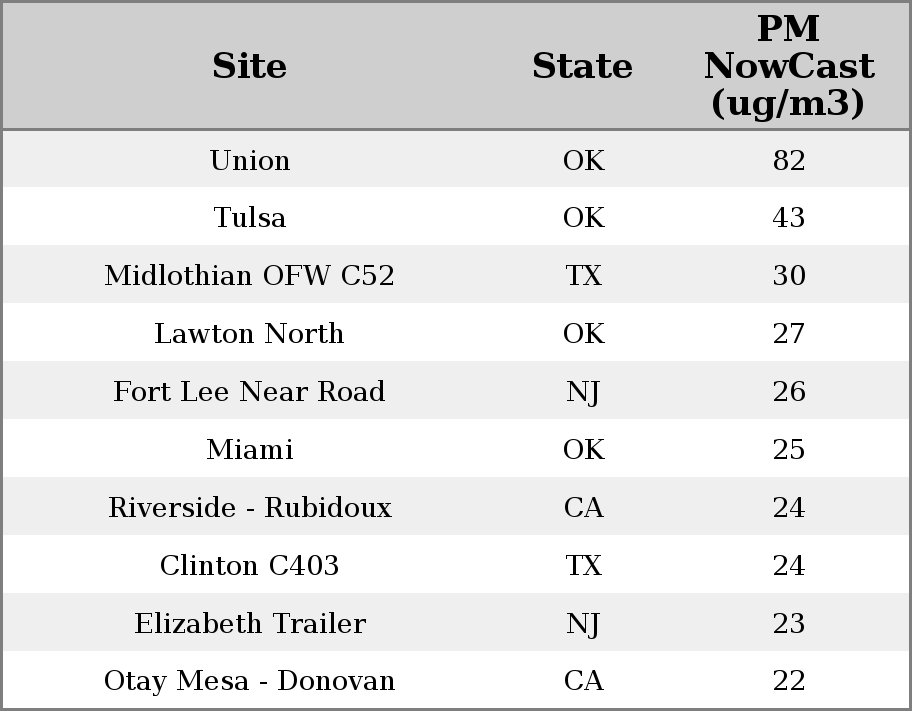
Task: Click Fort Lee Near Road
Action: tap(249, 392)
